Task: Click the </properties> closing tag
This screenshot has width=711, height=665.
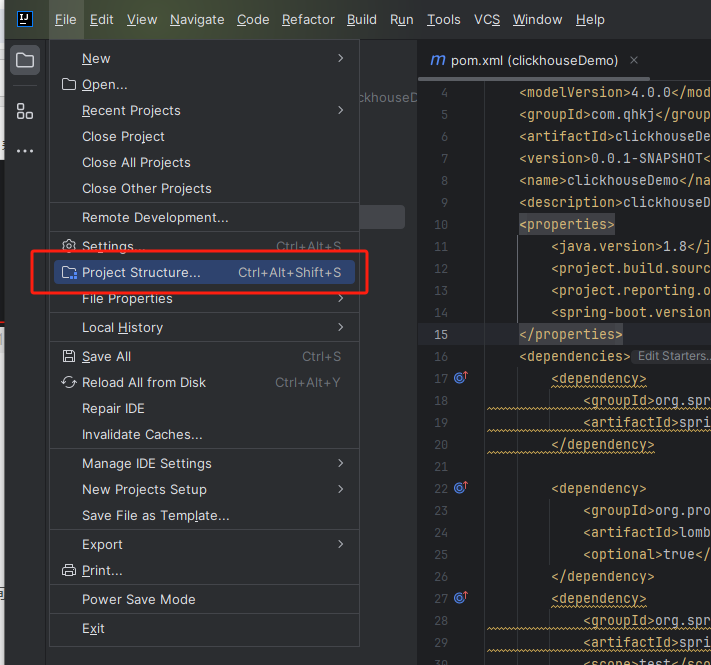Action: [571, 335]
